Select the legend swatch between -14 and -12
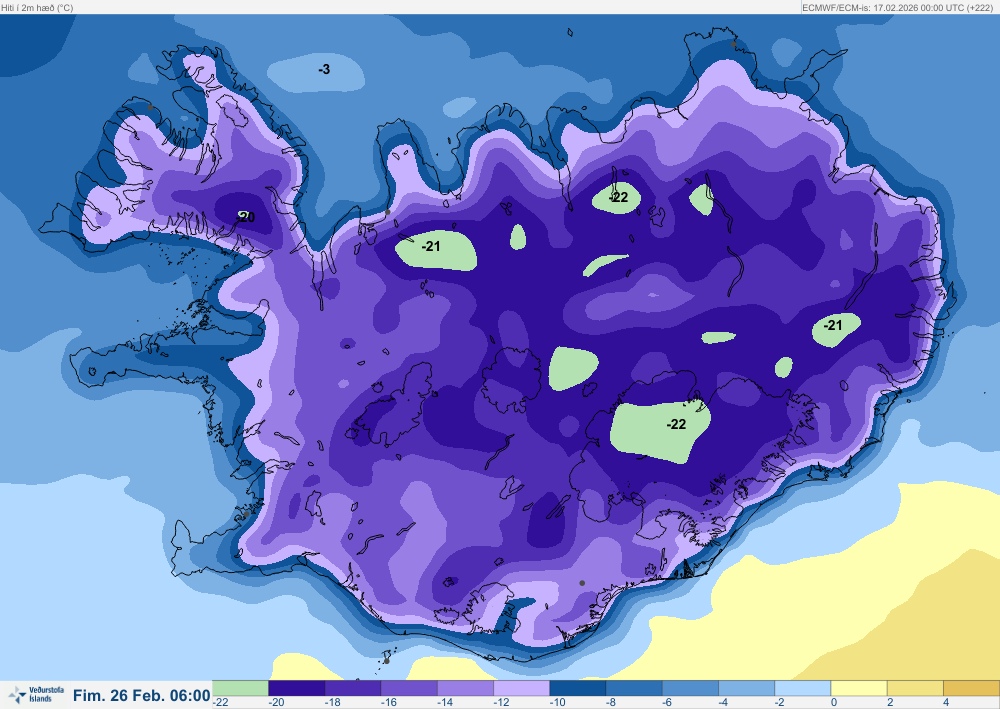This screenshot has height=709, width=1000. pyautogui.click(x=466, y=688)
